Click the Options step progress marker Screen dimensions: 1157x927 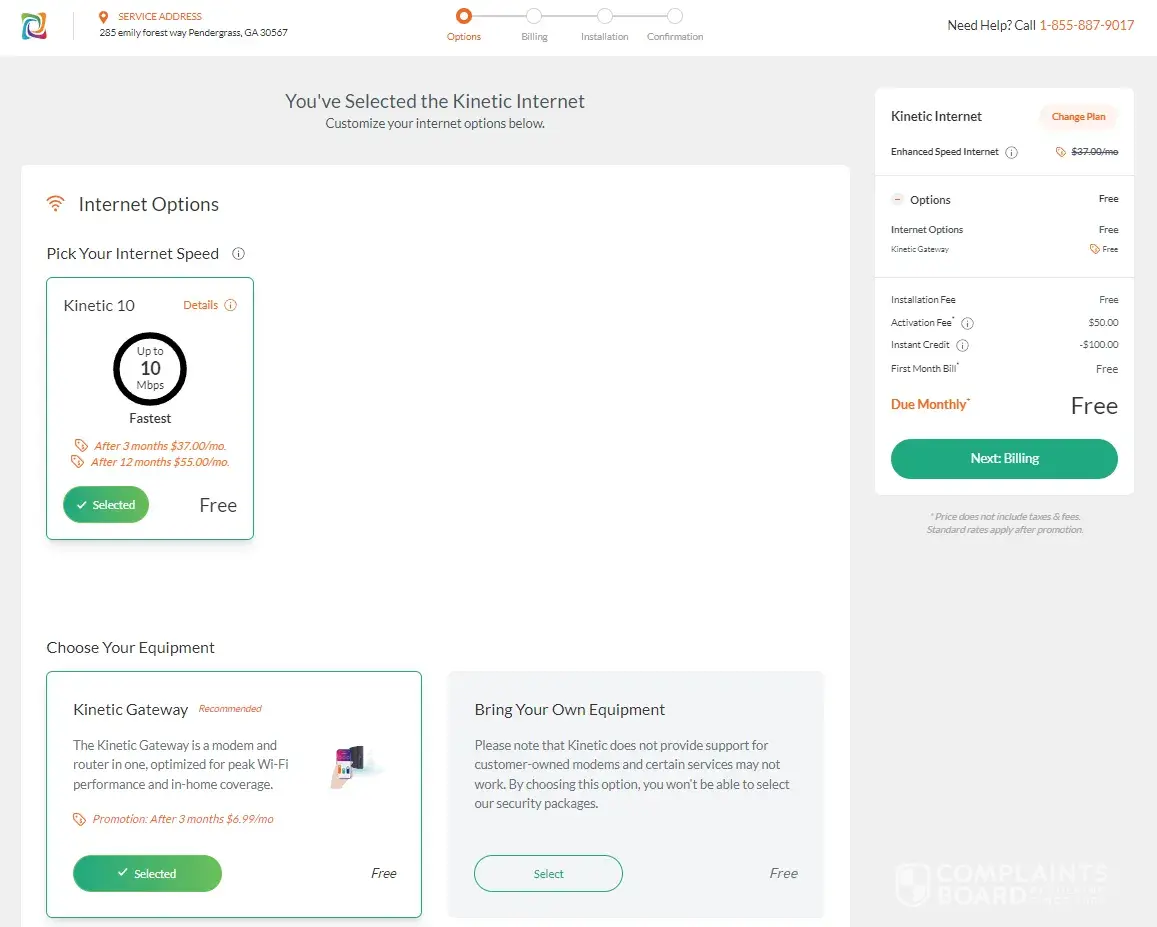(463, 16)
